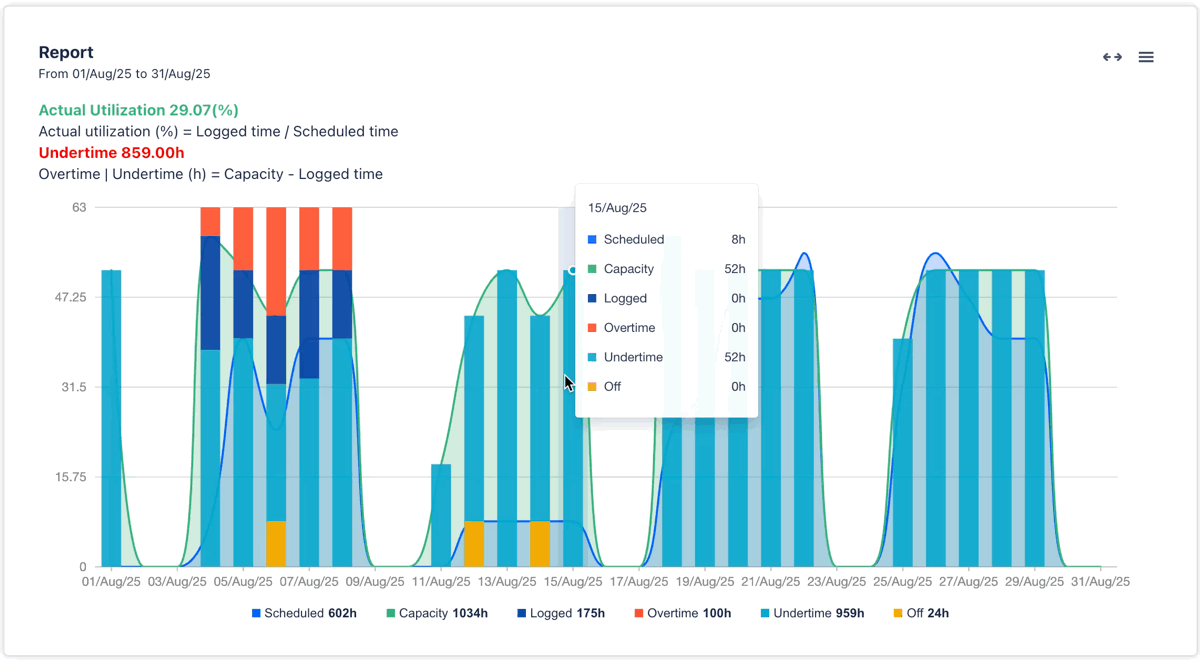Click the short undertime bar at 11/Aug/25

441,515
